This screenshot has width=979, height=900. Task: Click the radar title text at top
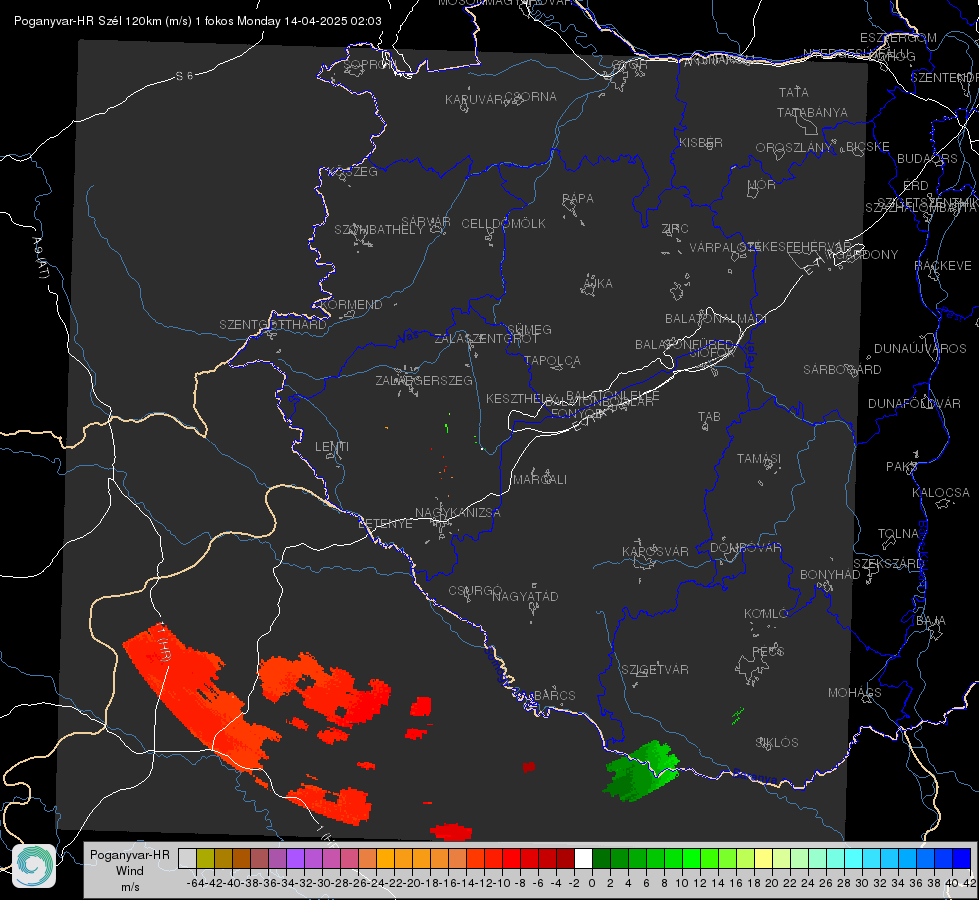click(x=197, y=21)
